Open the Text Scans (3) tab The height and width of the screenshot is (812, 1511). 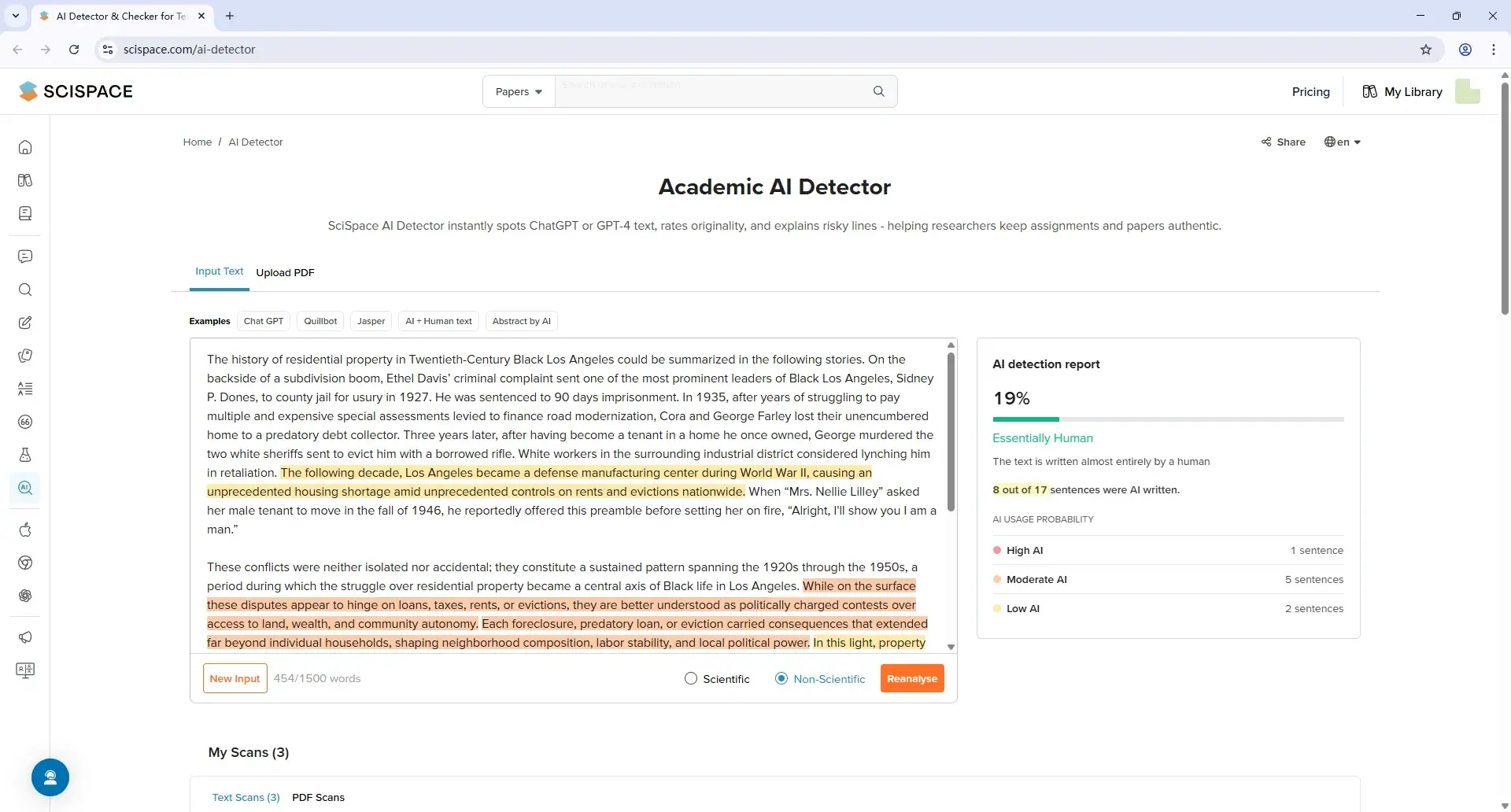(246, 797)
